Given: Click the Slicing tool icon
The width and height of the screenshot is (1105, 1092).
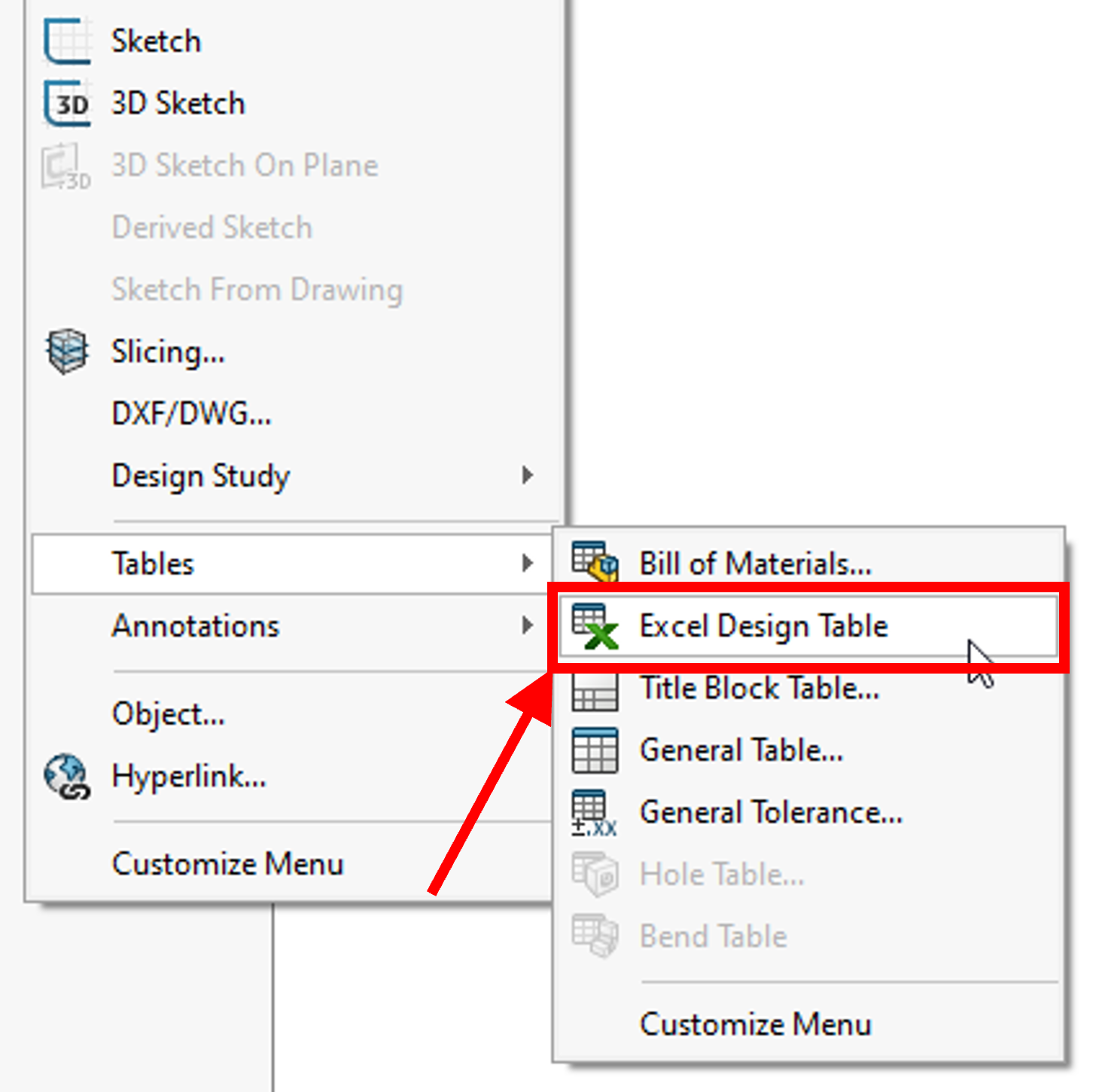Looking at the screenshot, I should 67,351.
